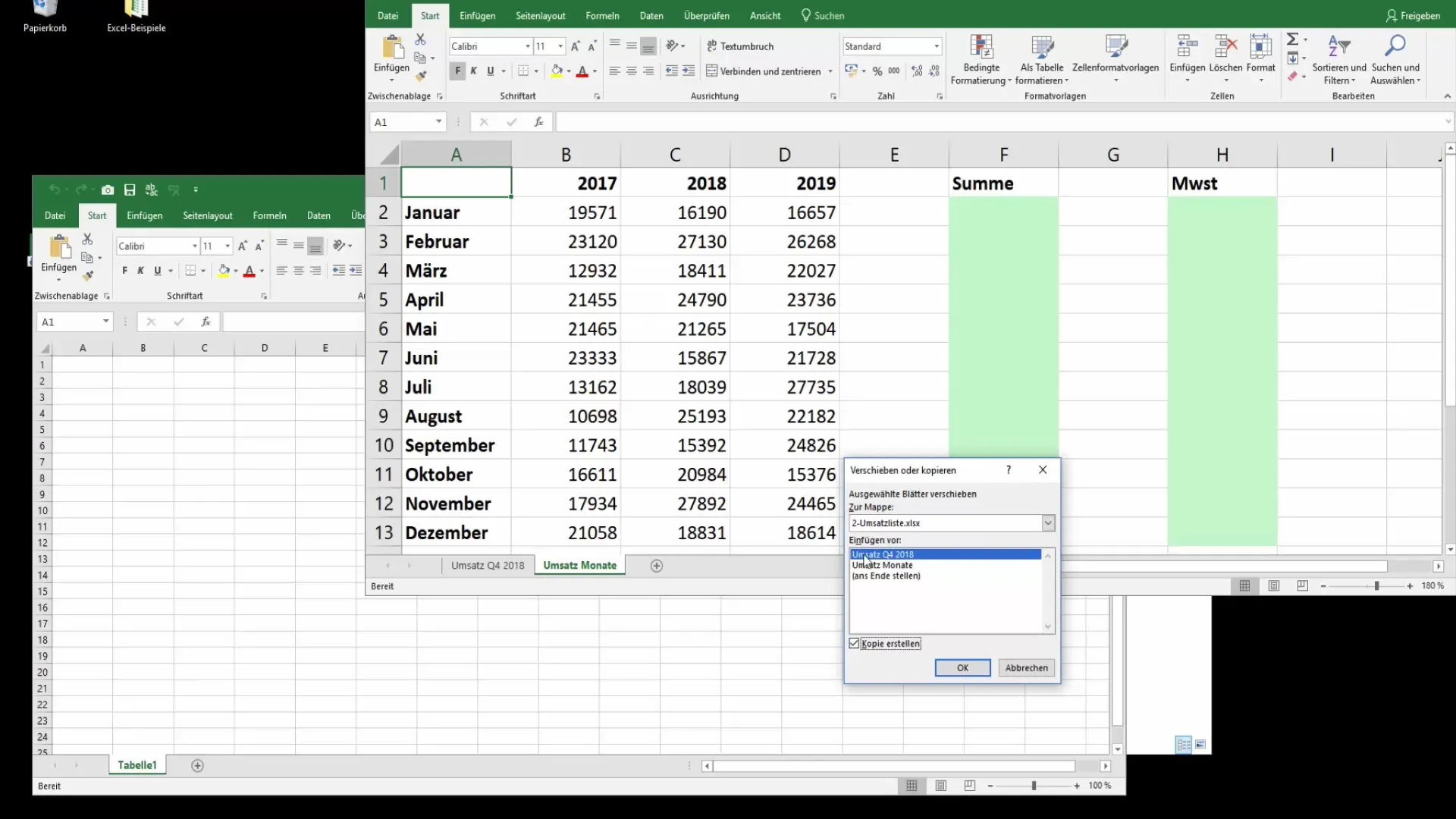Screen dimensions: 1456x819
Task: Click the Clear eraser icon
Action: point(1293,76)
